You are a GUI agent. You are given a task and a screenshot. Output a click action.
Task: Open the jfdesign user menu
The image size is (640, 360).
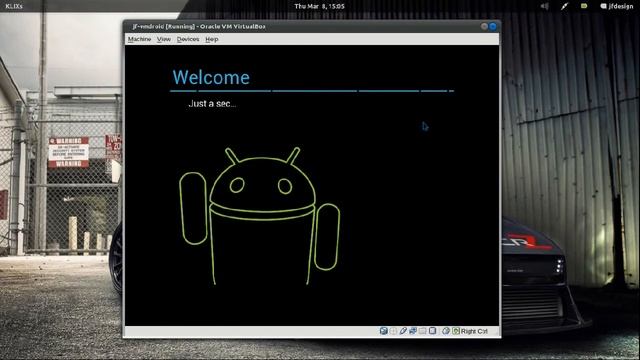pos(617,6)
